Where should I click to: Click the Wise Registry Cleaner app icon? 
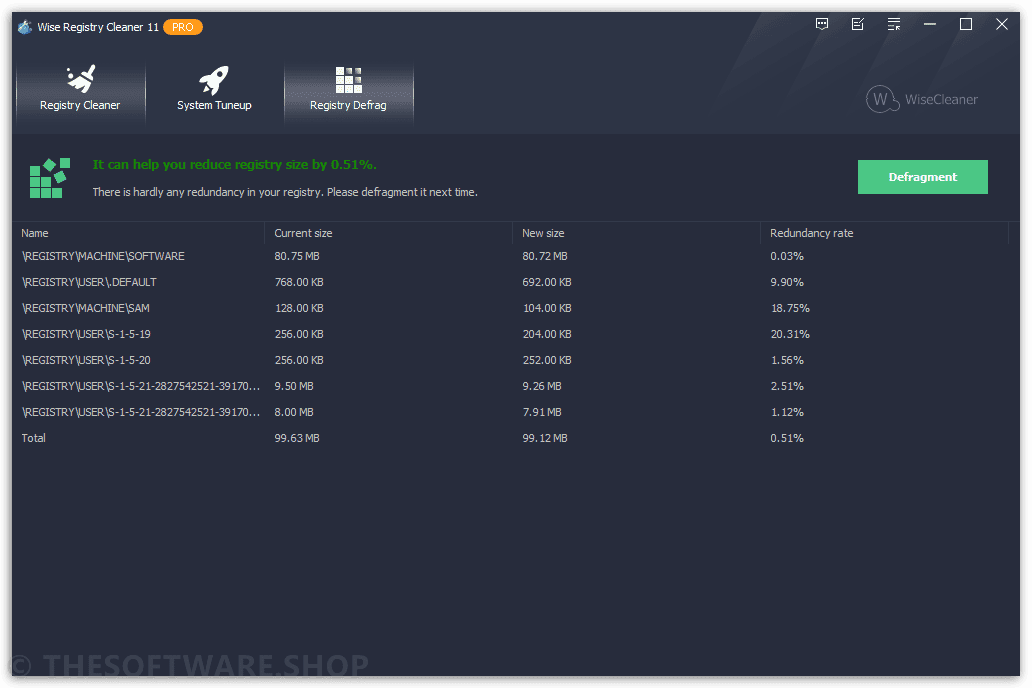pyautogui.click(x=25, y=27)
